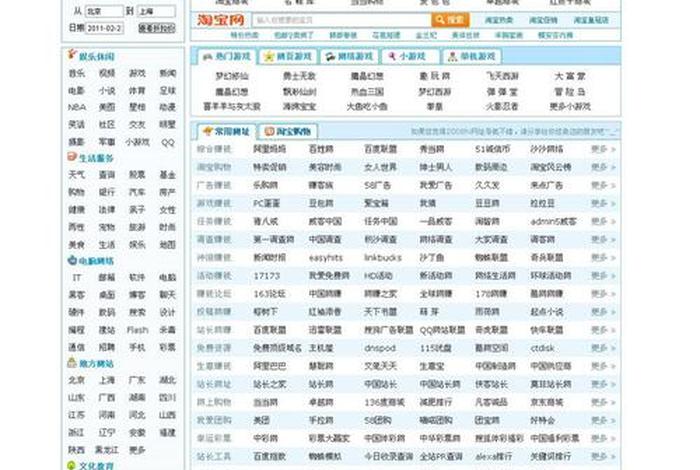
Task: Open the 小游戏 tab
Action: tap(411, 57)
